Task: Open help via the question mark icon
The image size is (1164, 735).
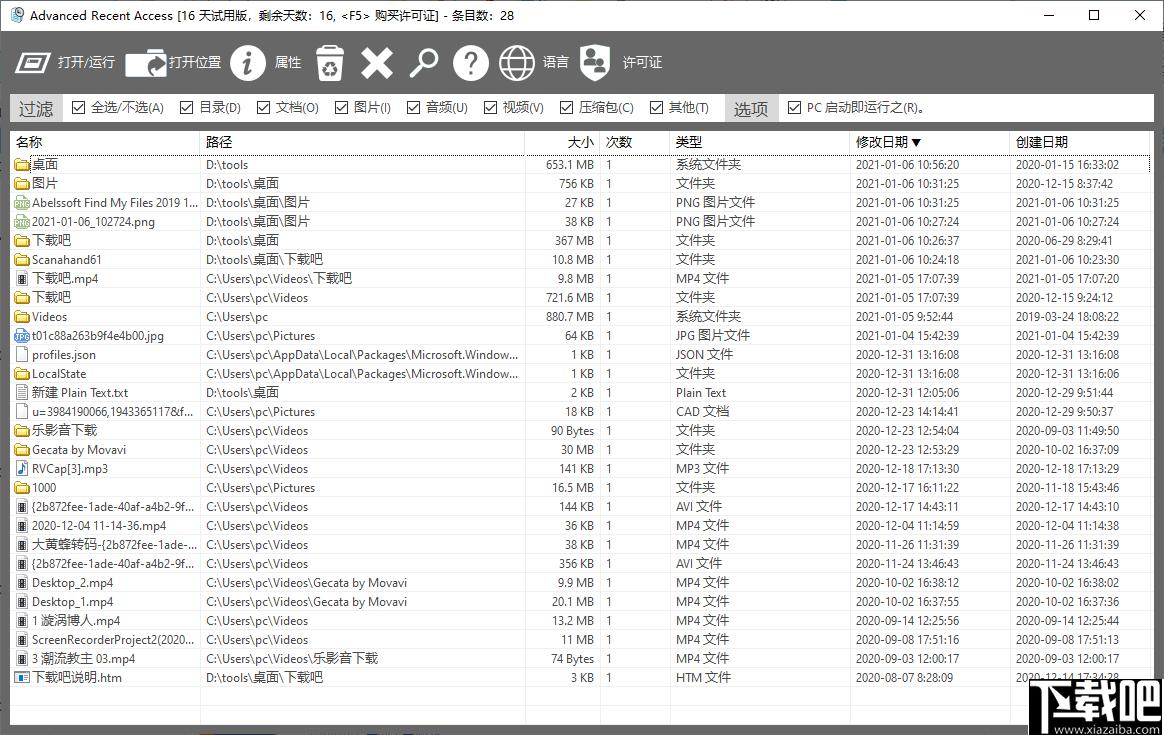Action: tap(470, 63)
